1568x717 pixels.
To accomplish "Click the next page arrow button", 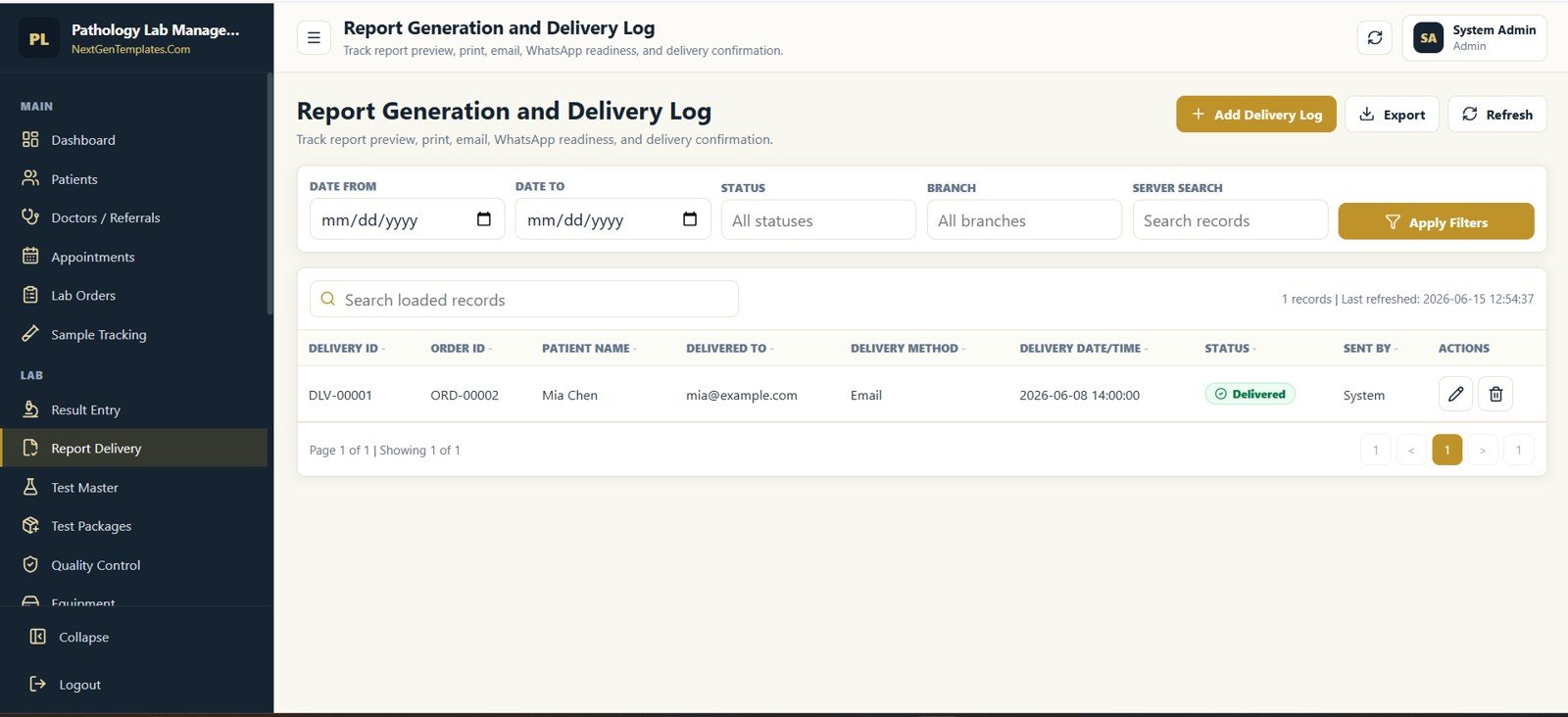I will pyautogui.click(x=1483, y=450).
